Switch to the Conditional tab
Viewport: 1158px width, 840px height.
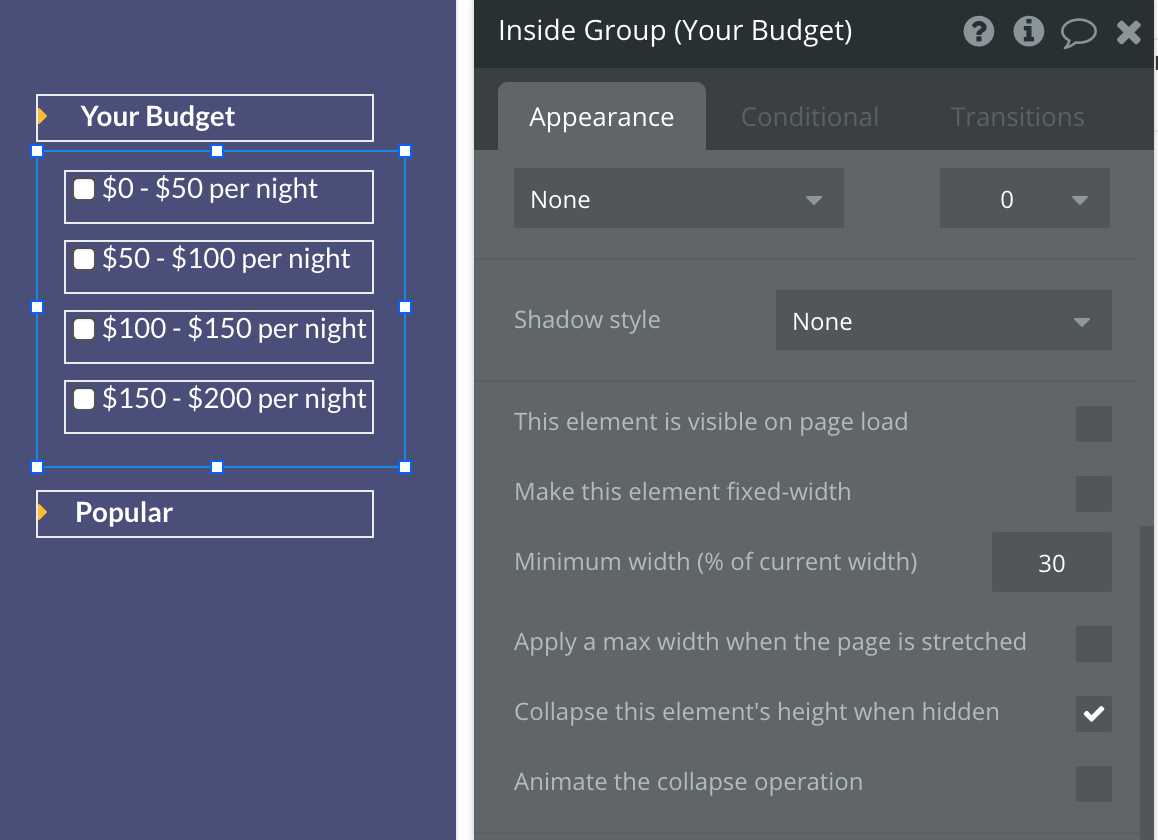(x=809, y=117)
